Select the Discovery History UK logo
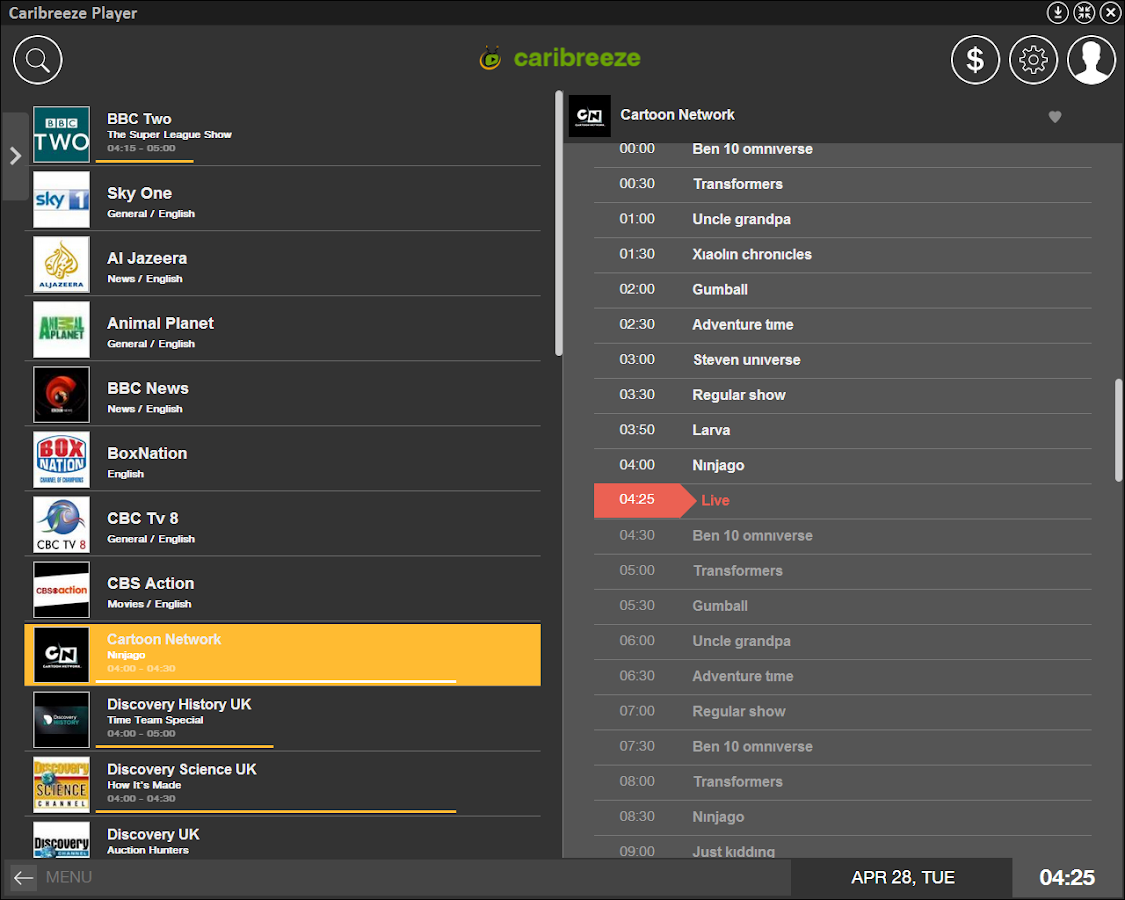 [x=62, y=719]
